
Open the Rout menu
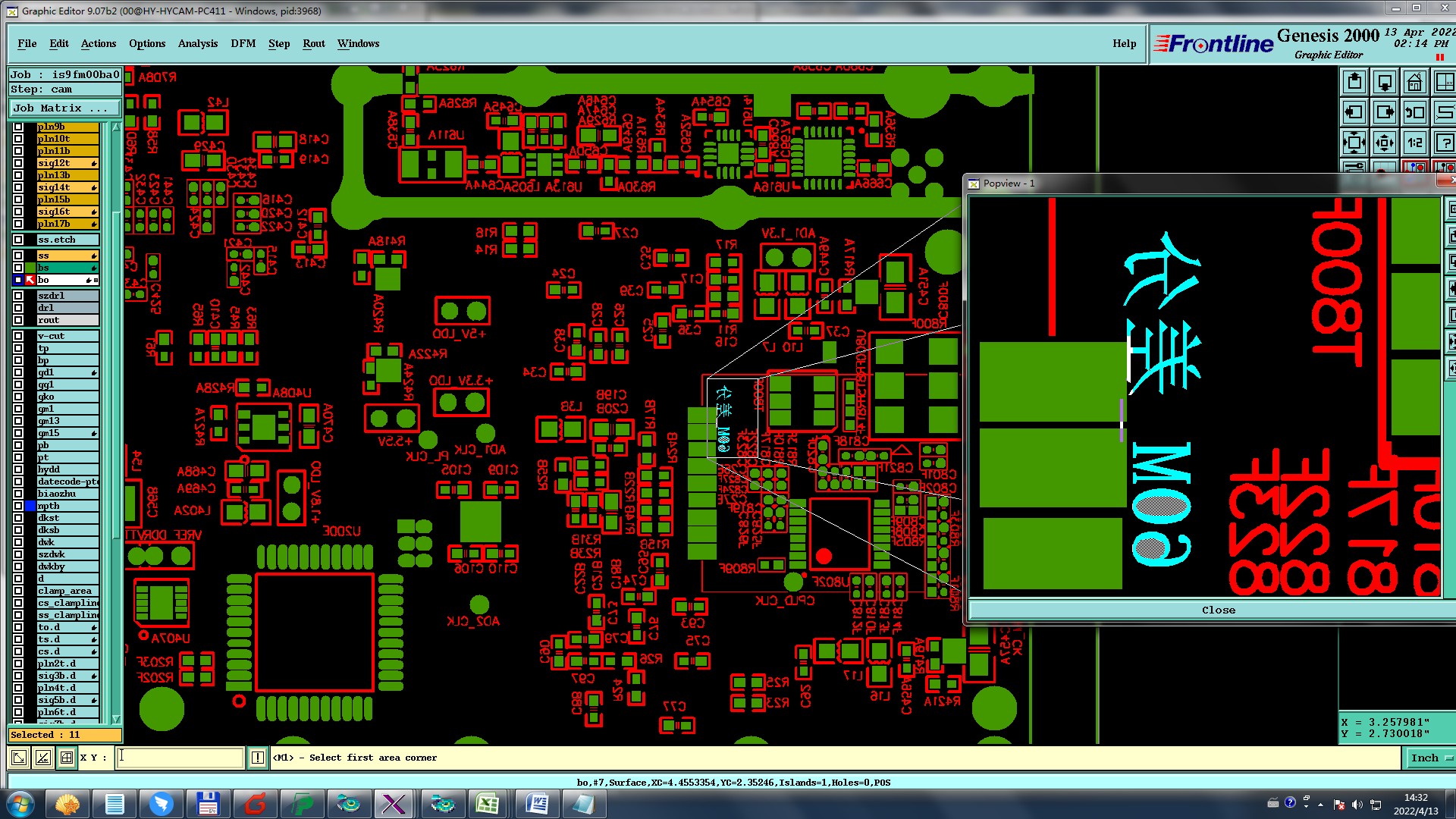[x=314, y=43]
